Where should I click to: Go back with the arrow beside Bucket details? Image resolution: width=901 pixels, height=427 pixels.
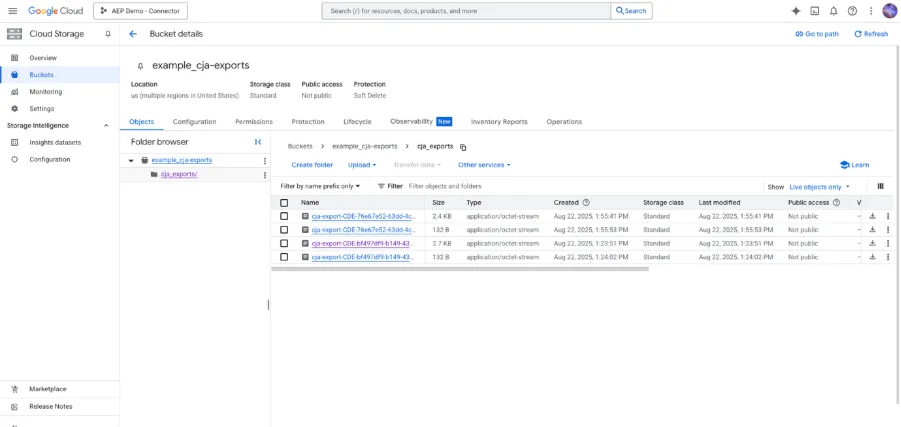coord(133,34)
